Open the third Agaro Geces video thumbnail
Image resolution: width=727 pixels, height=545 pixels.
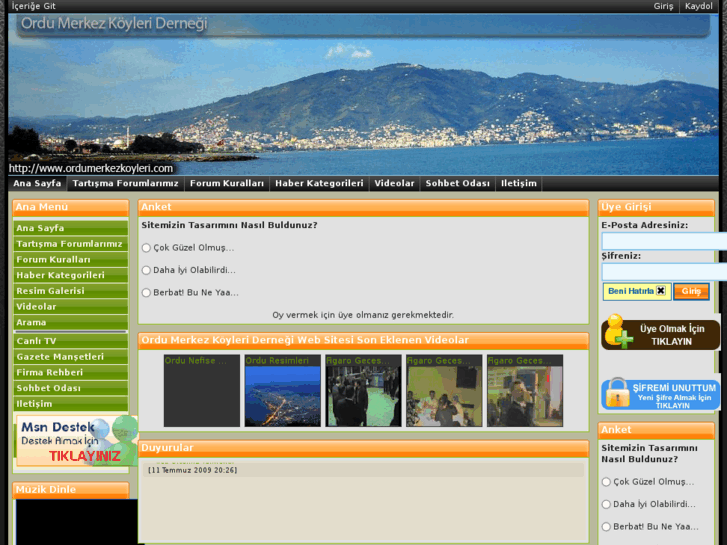[525, 391]
